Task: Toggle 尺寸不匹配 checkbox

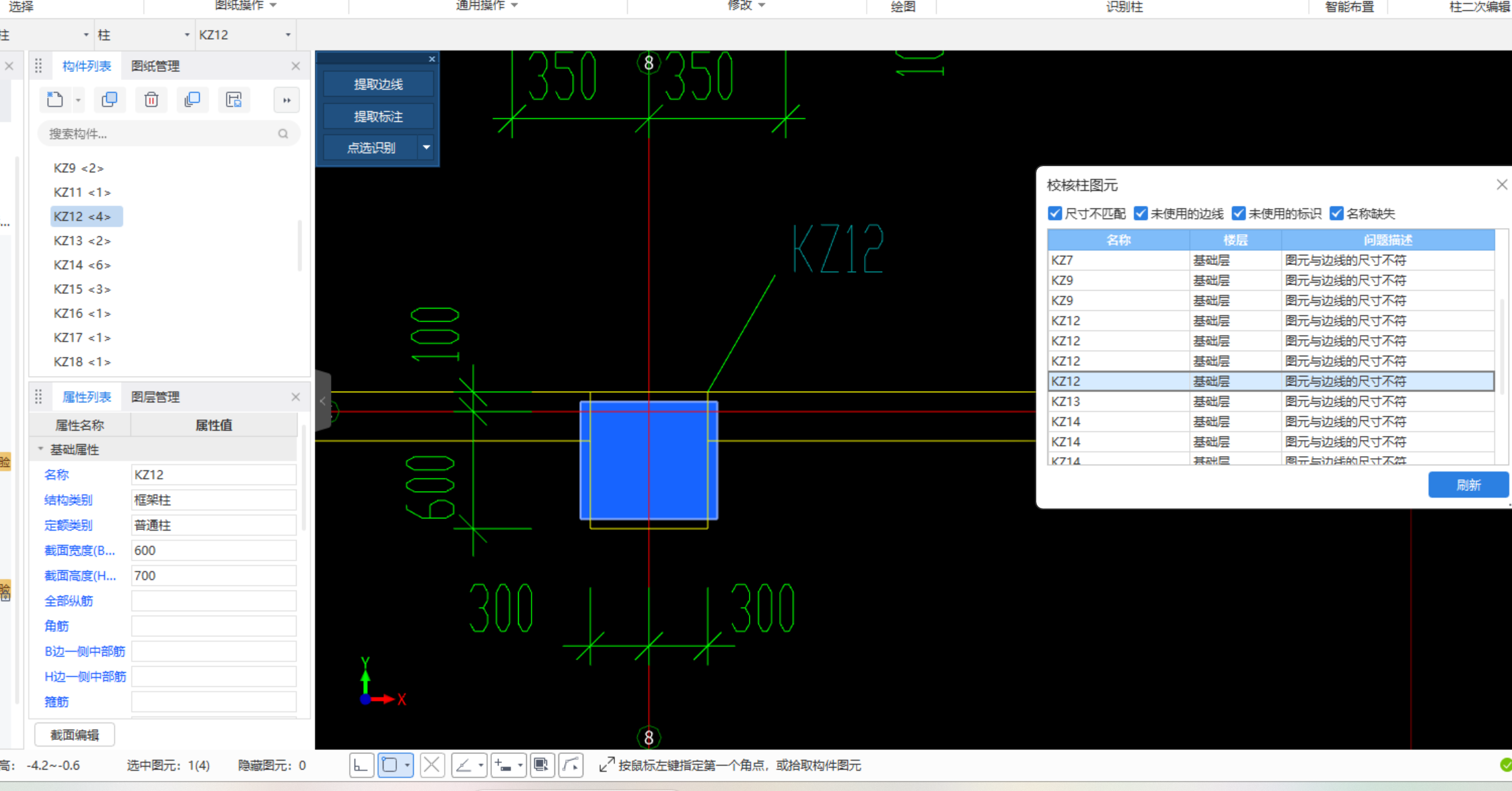Action: click(1055, 213)
